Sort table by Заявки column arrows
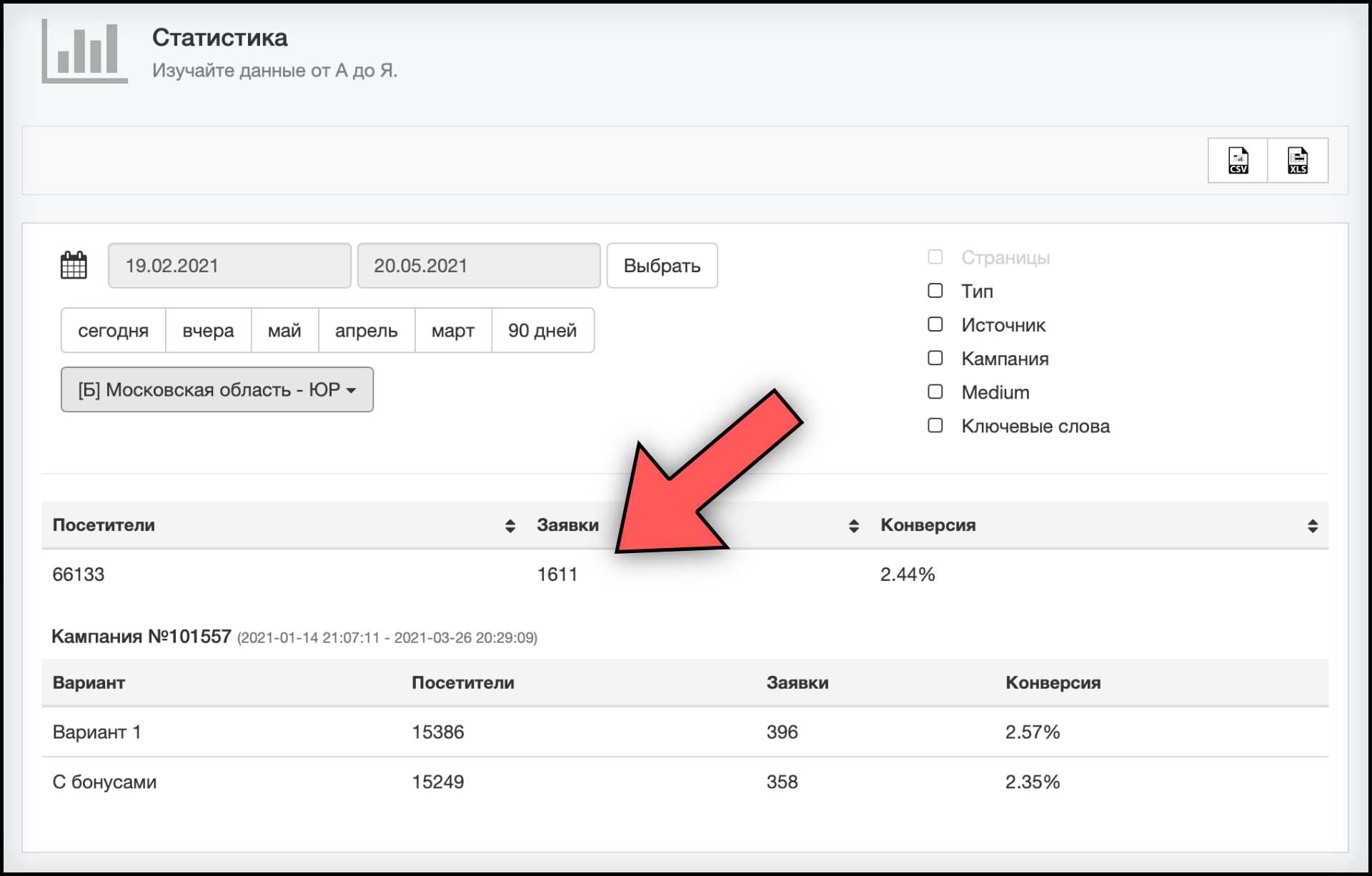This screenshot has width=1372, height=876. (853, 526)
